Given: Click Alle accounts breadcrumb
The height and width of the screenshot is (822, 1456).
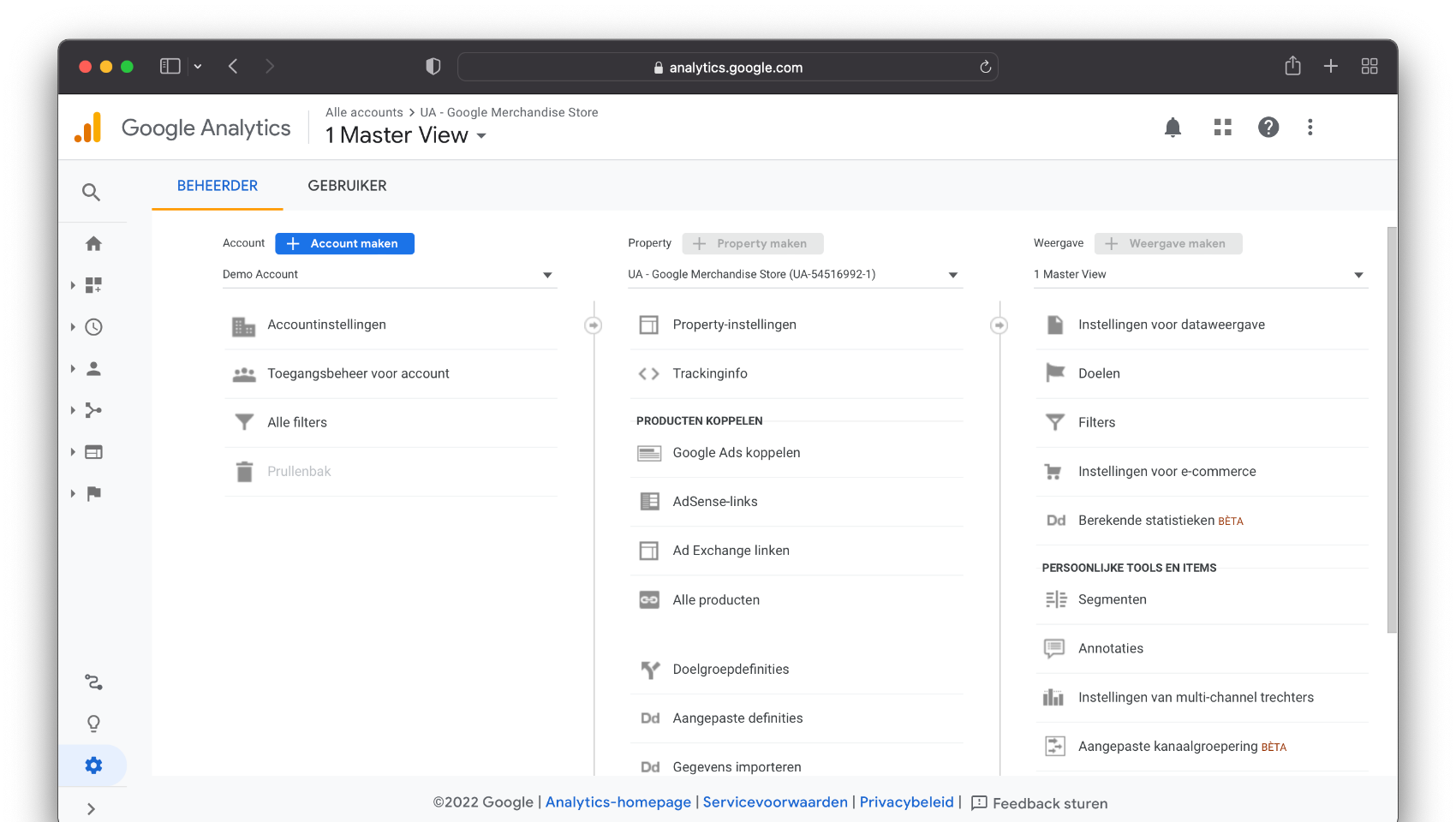Looking at the screenshot, I should pos(364,112).
